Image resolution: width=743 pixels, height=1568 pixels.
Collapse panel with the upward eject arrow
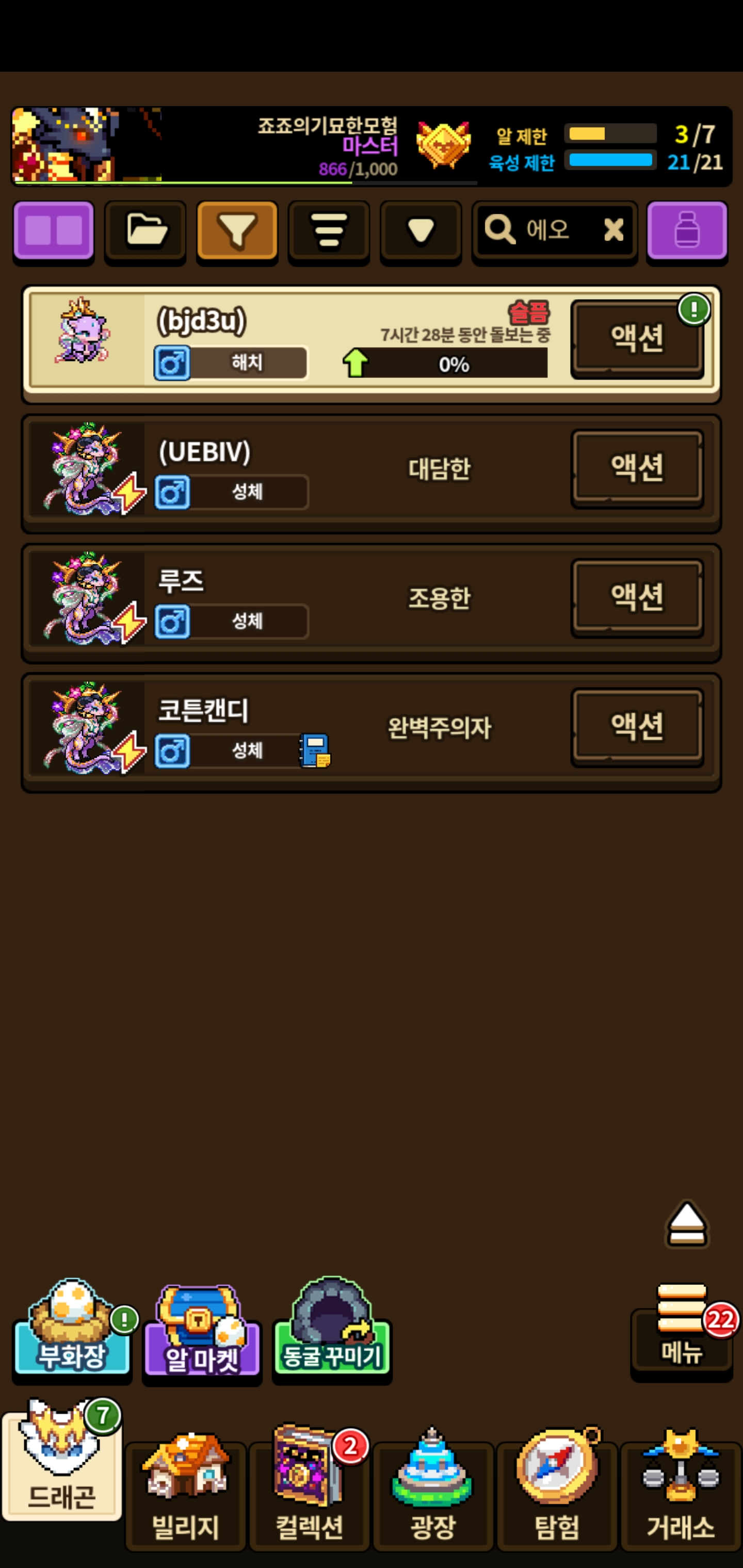tap(687, 1224)
